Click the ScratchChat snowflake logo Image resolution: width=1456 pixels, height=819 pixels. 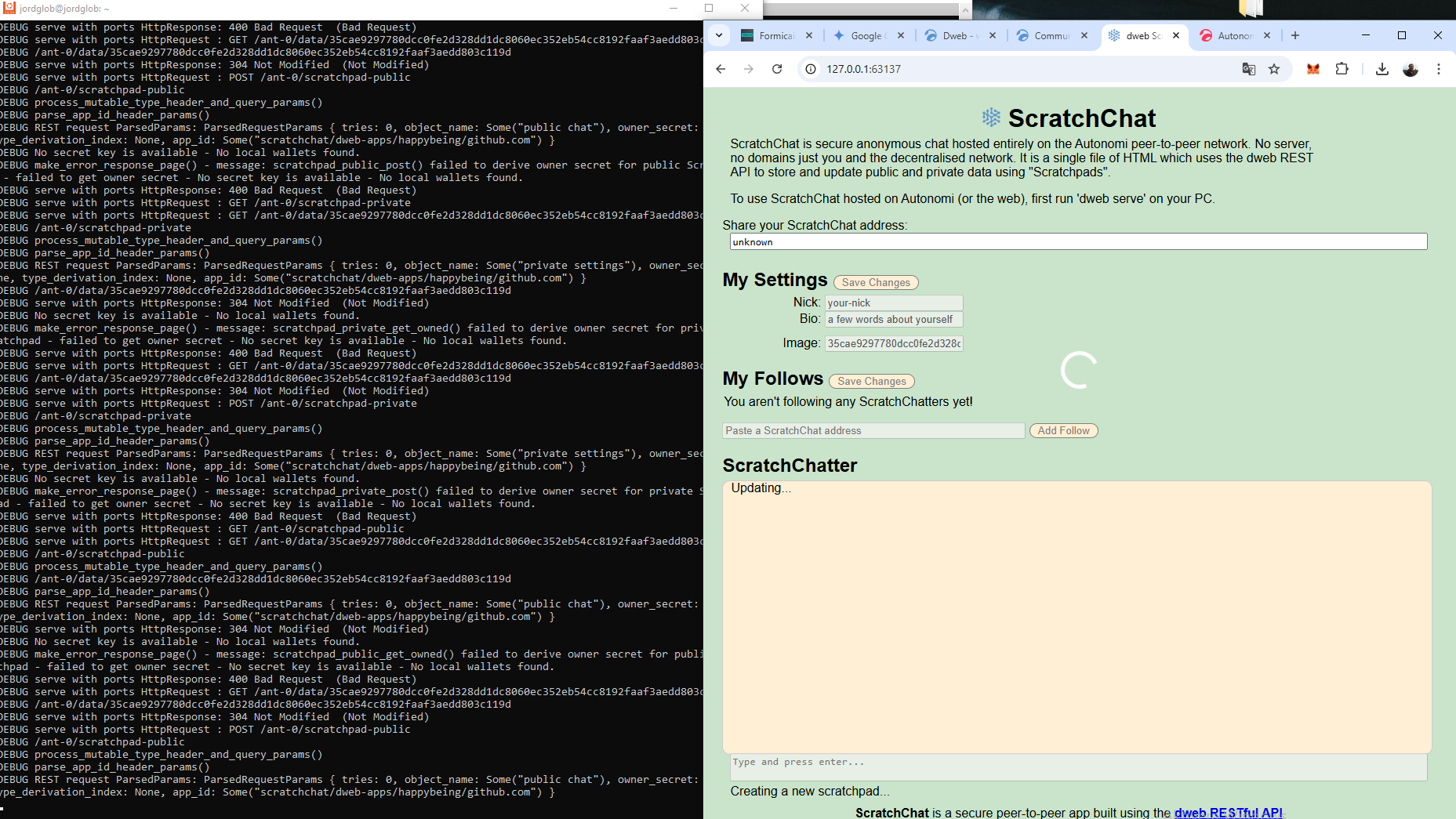pyautogui.click(x=991, y=118)
